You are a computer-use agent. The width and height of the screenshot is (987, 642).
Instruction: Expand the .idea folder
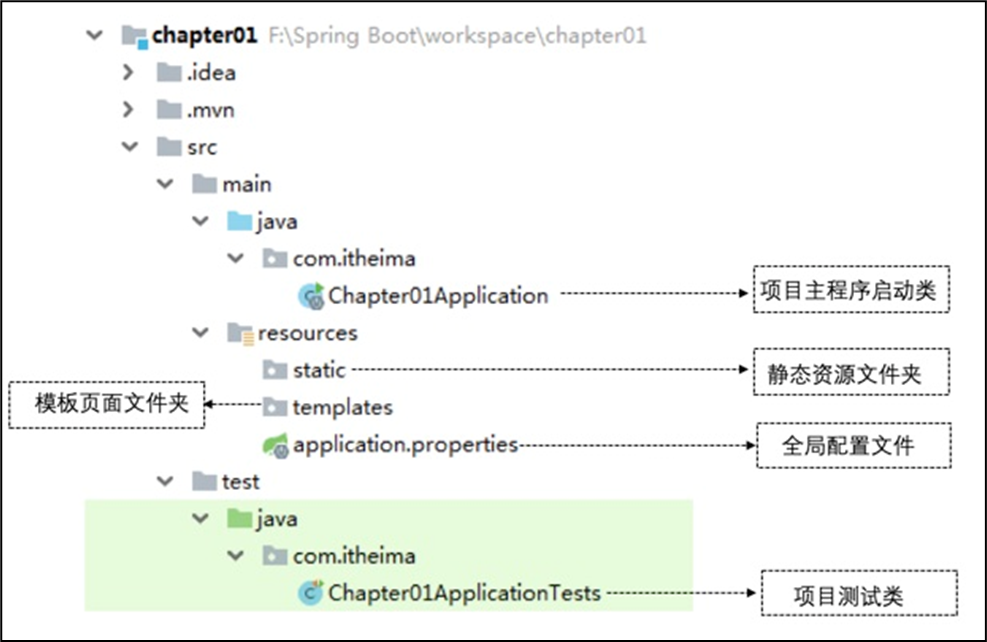[128, 73]
